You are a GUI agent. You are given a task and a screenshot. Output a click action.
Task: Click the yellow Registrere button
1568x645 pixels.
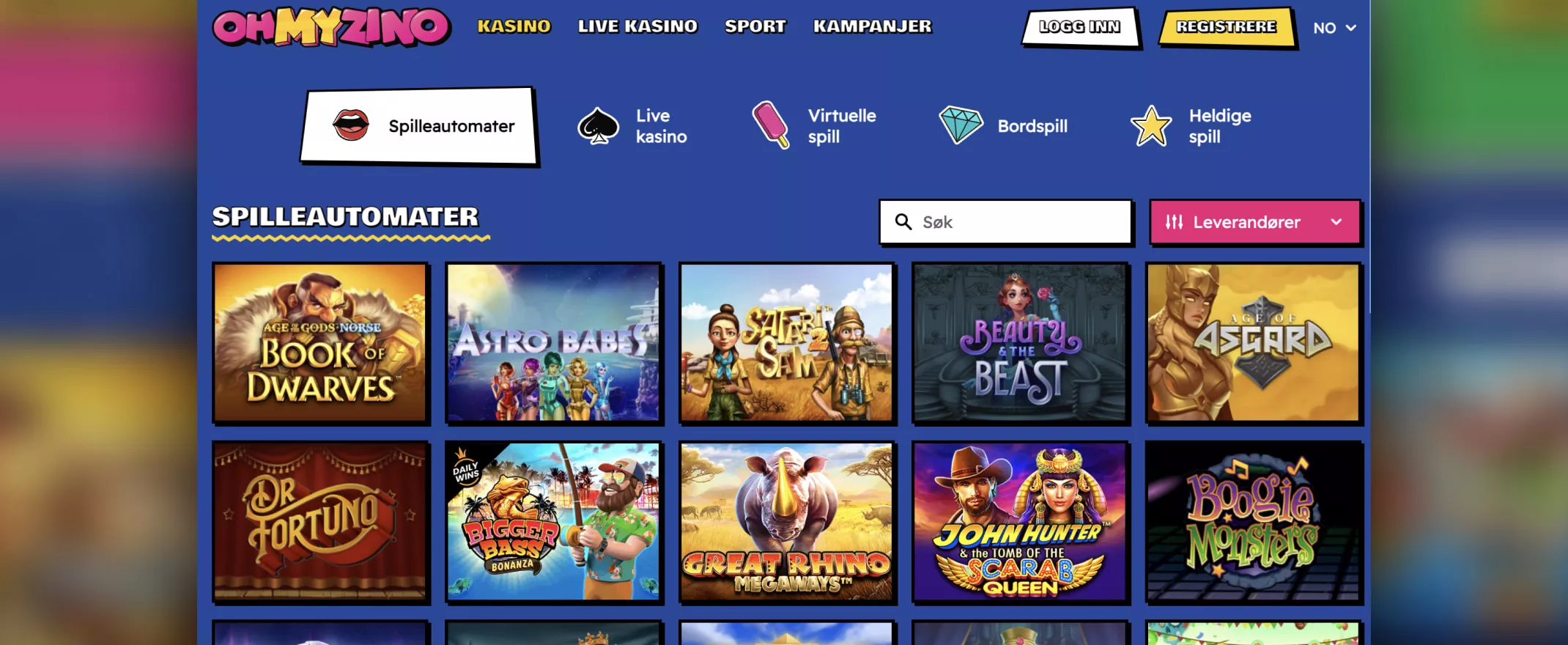coord(1227,27)
